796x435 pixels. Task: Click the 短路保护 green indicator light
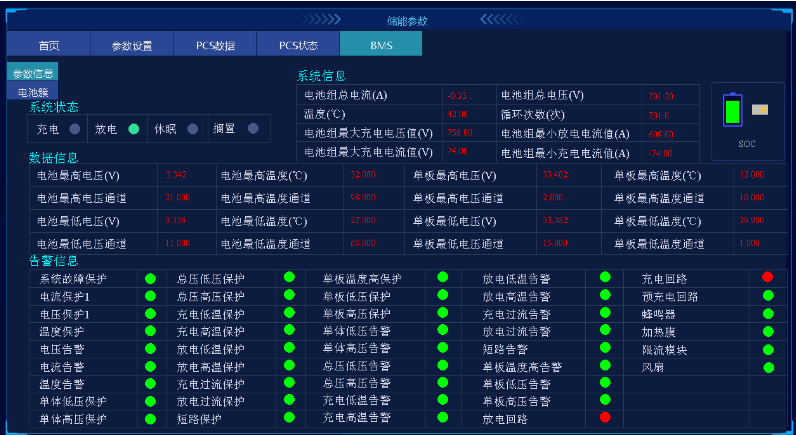pos(288,417)
